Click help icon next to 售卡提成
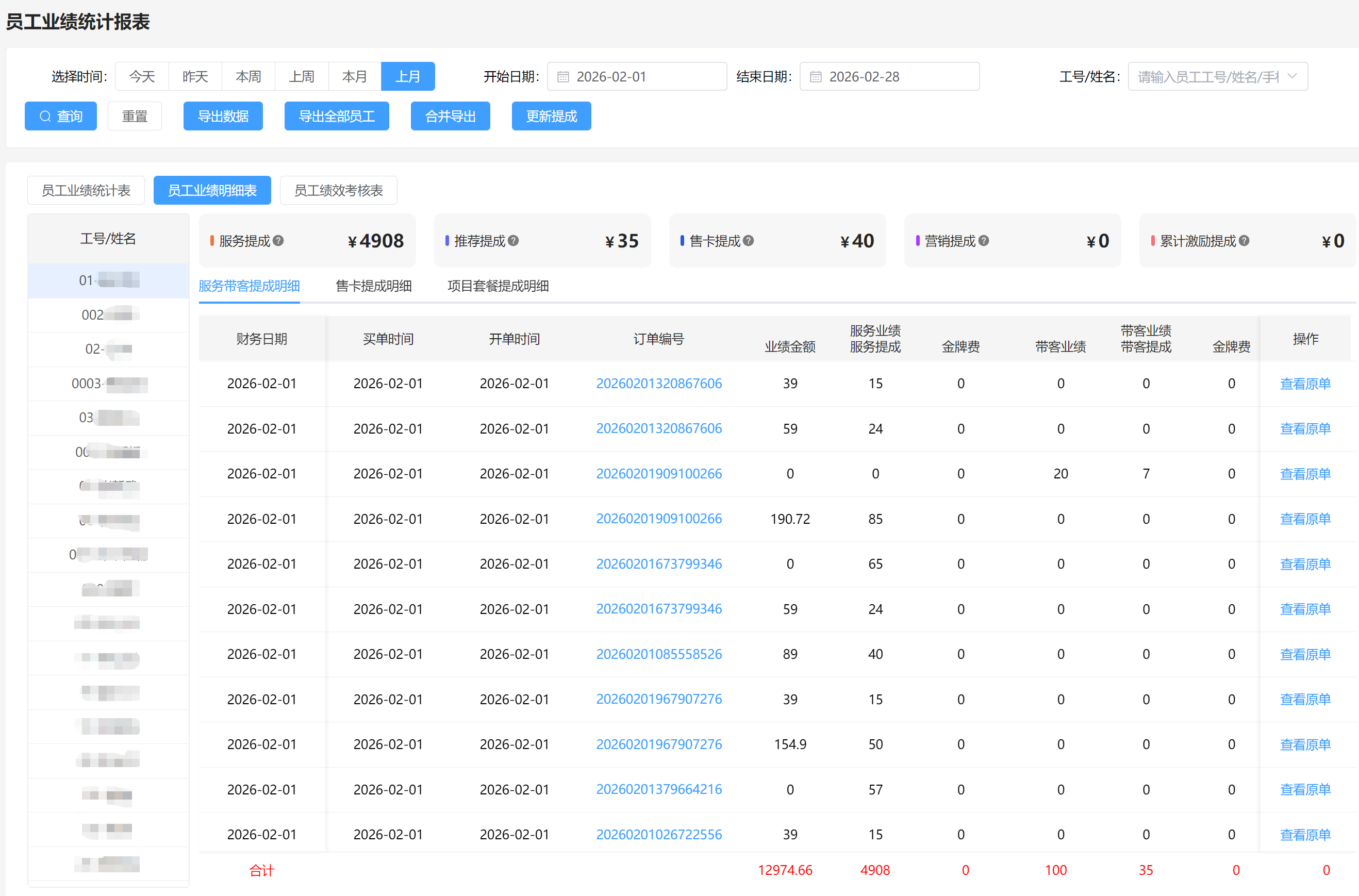Screen dimensions: 1359x896 [x=748, y=241]
